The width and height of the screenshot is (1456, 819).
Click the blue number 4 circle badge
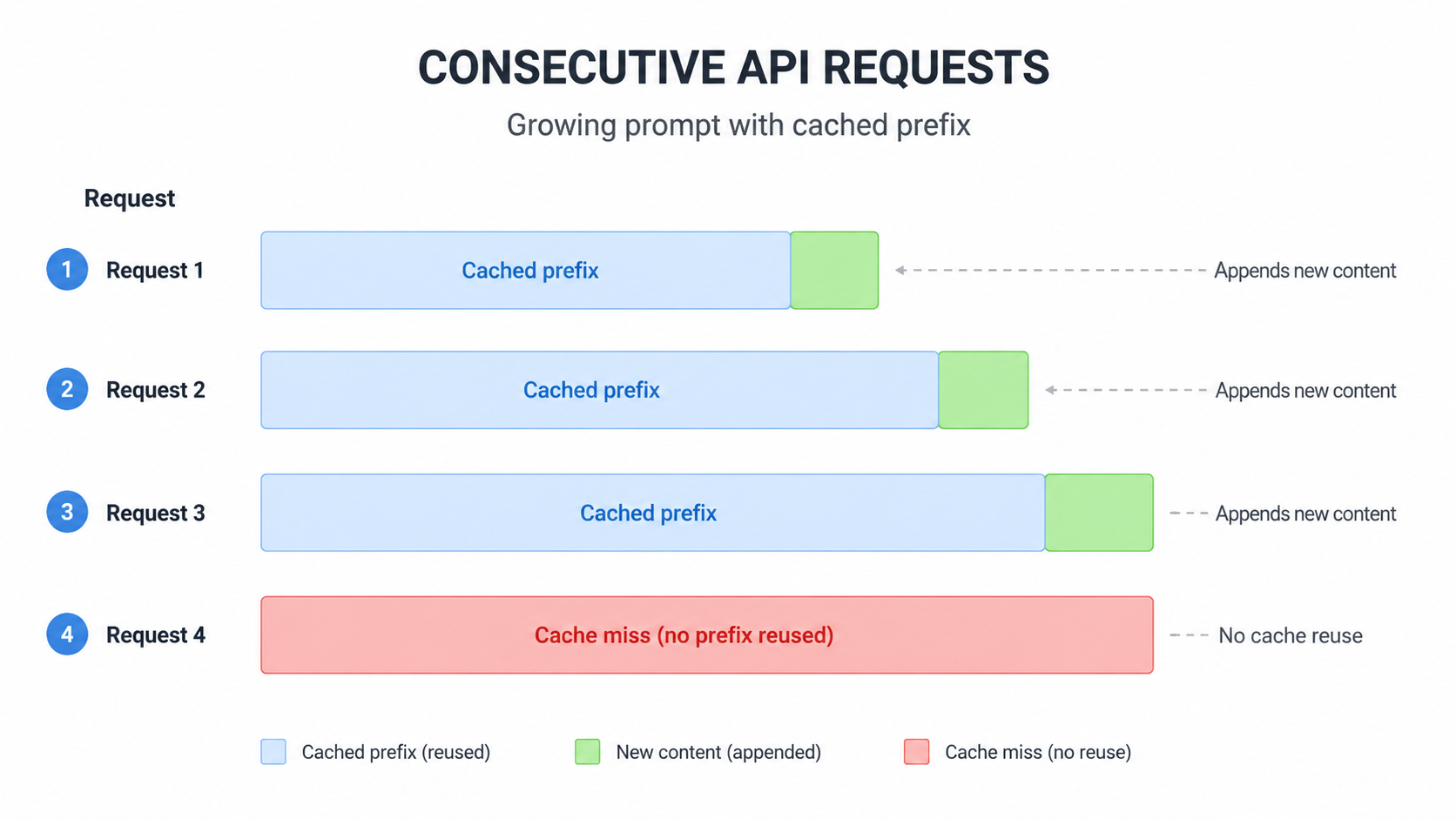[x=67, y=634]
